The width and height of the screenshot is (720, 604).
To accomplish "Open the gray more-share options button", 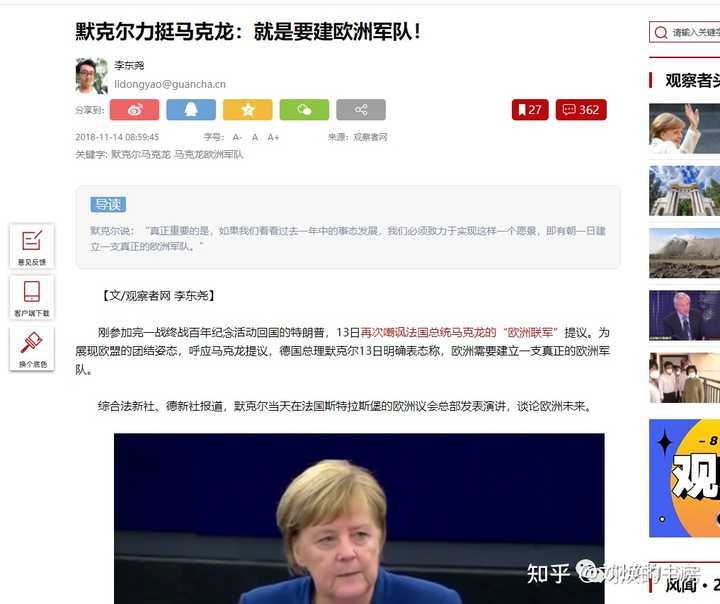I will tap(361, 110).
